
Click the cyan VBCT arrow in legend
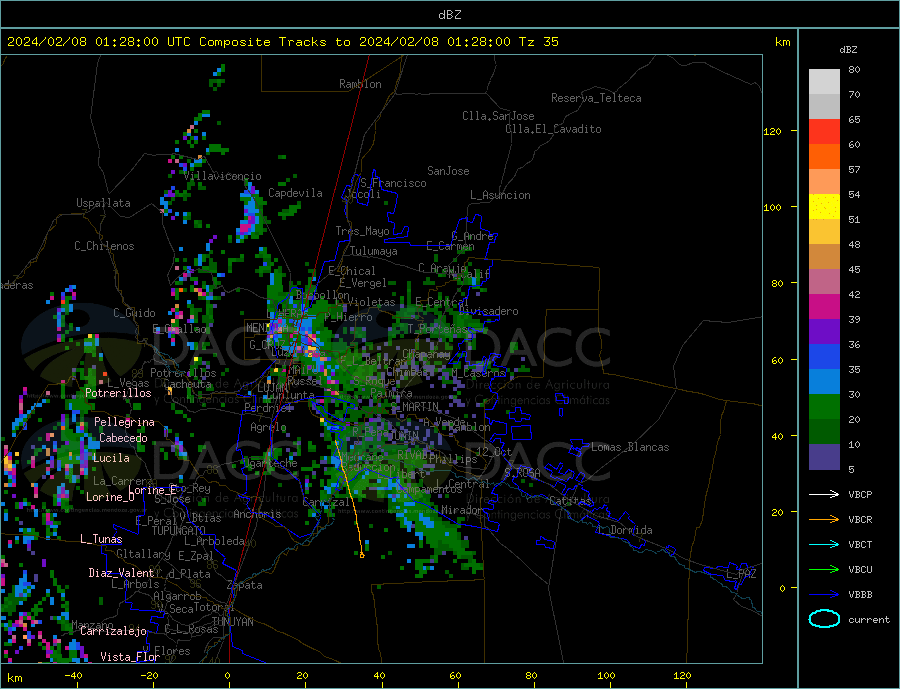(x=824, y=544)
